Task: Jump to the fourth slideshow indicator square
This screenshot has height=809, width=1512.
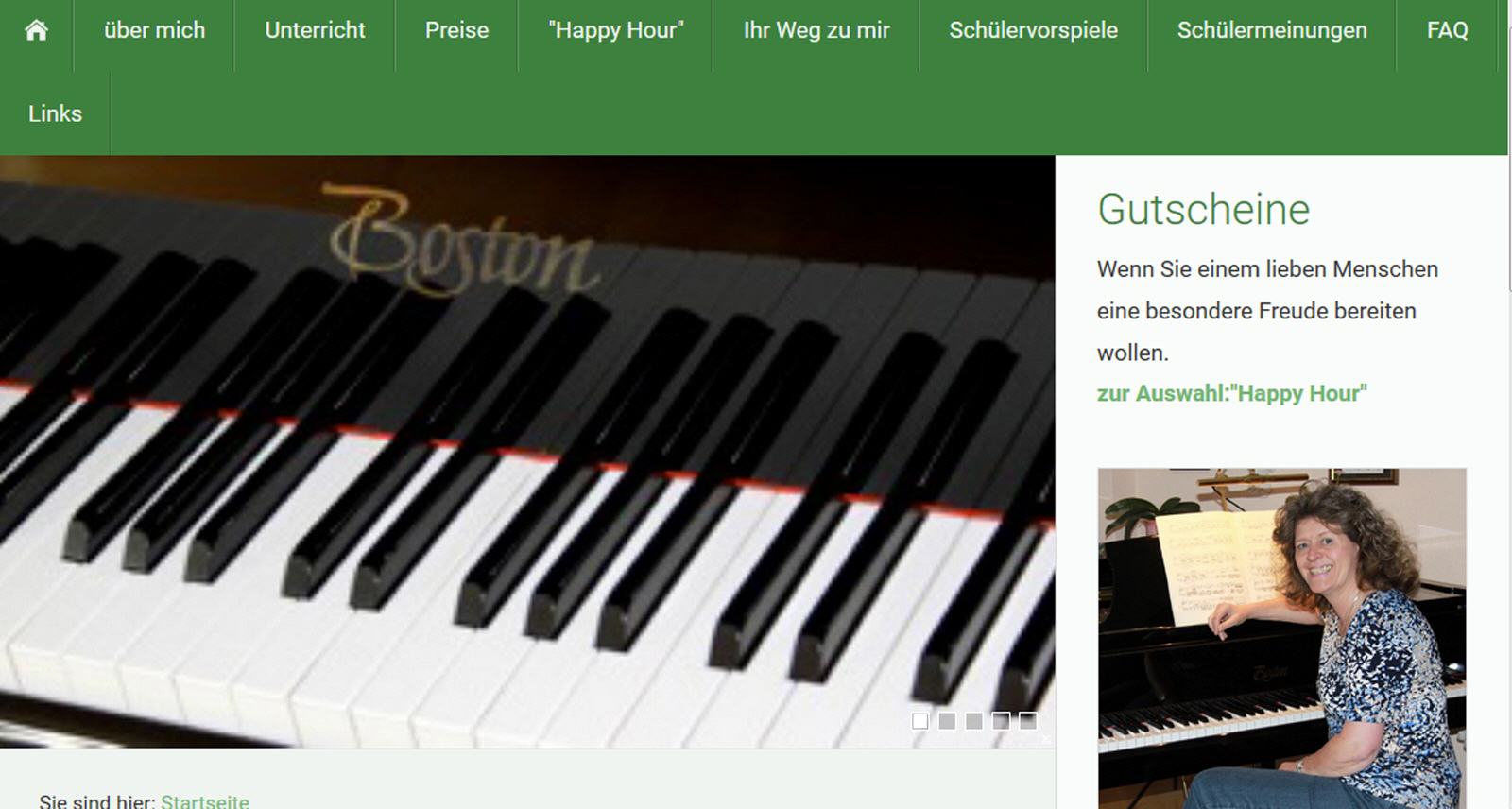Action: pos(1001,721)
